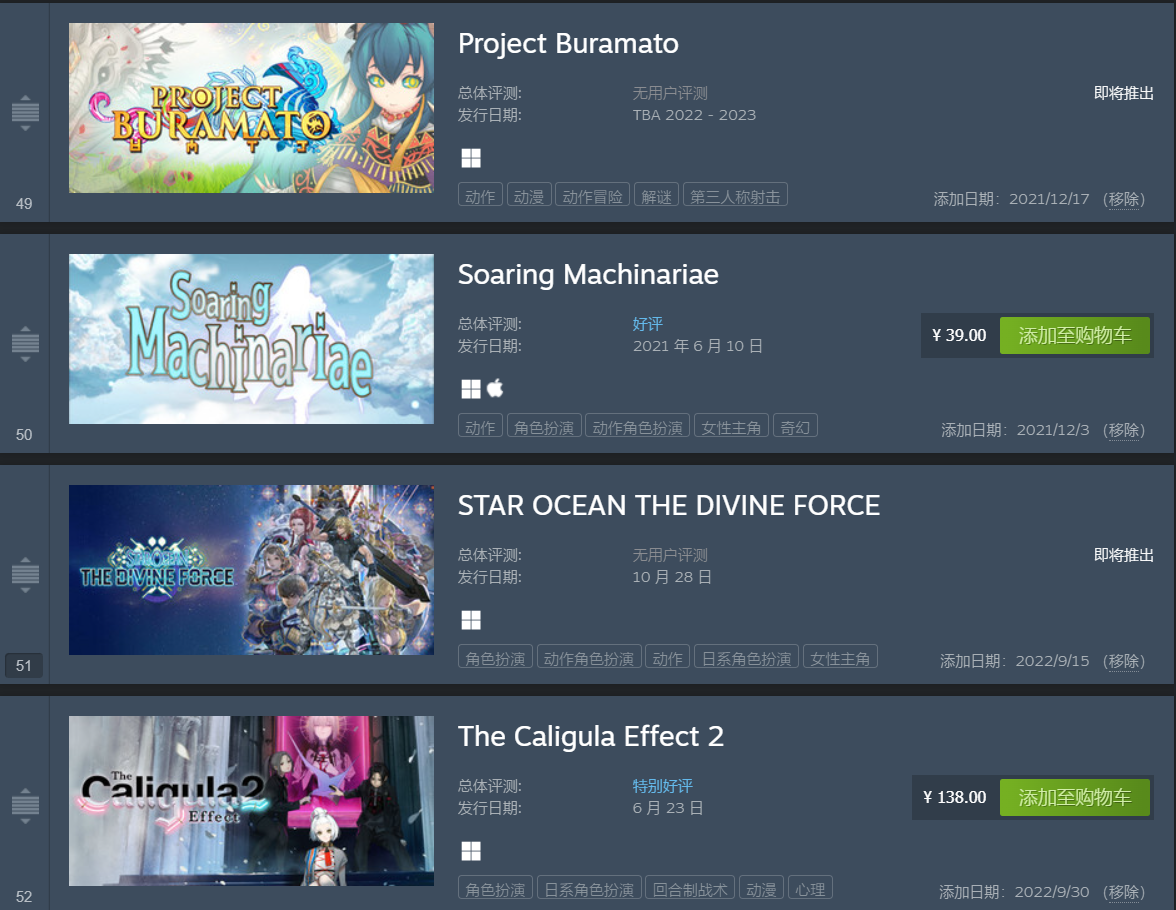Select the 回合制战术 tag on Caligula Effect 2
This screenshot has width=1176, height=910.
click(x=690, y=888)
